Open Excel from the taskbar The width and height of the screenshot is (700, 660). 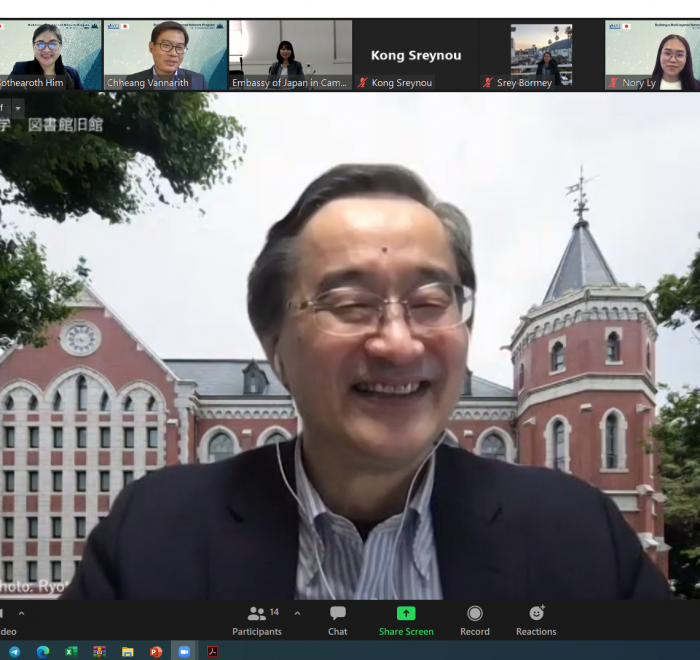(x=71, y=651)
